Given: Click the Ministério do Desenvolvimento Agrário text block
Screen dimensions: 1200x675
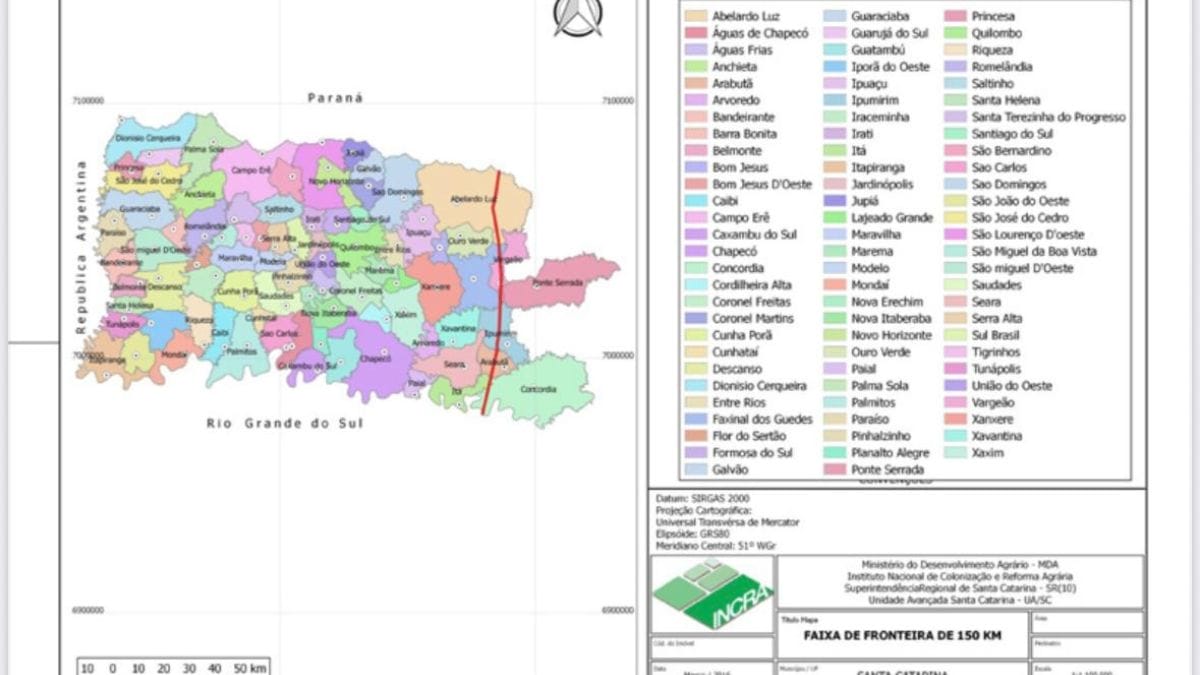Looking at the screenshot, I should [960, 582].
